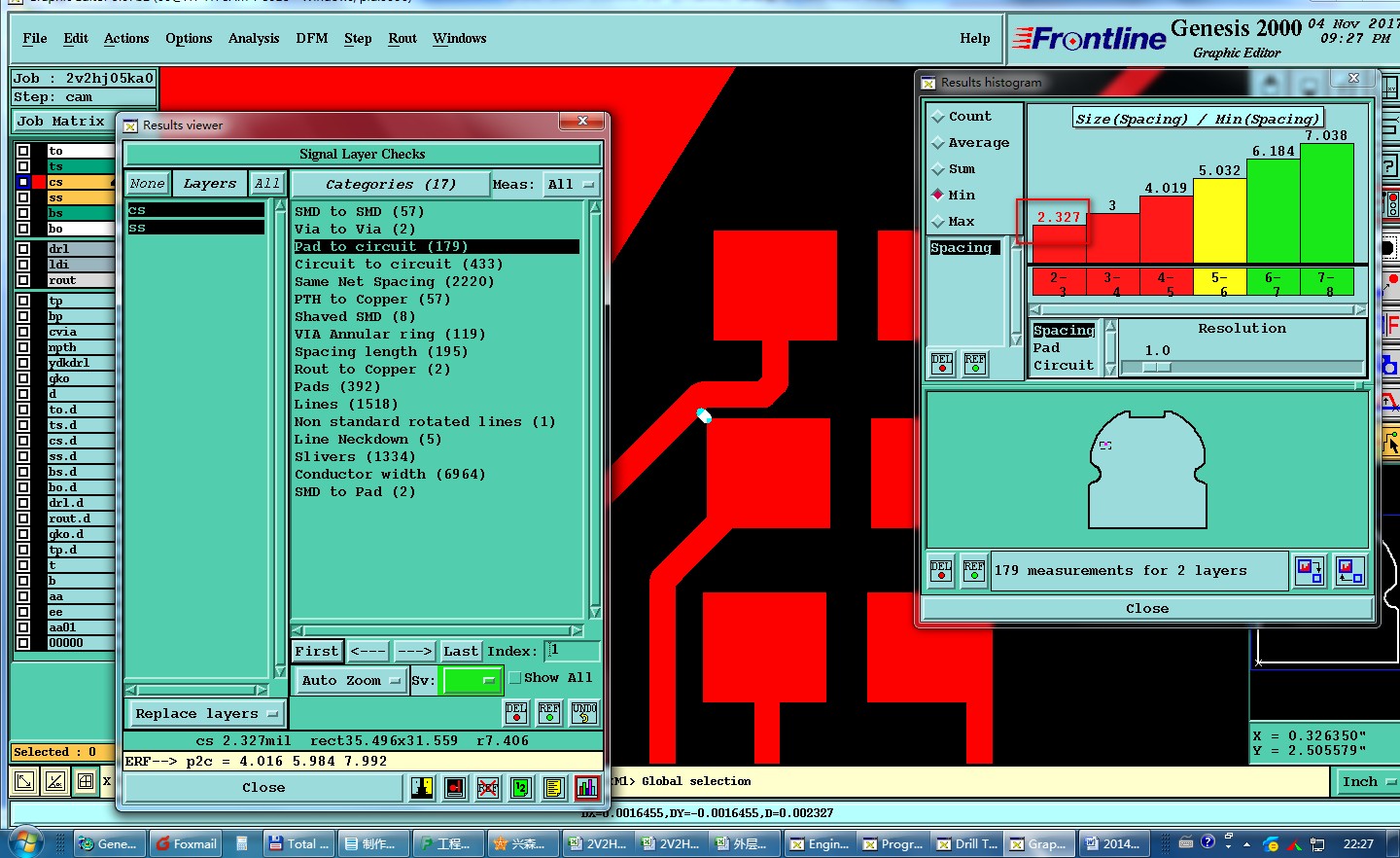Click the green numbered page icon
Screen dimensions: 1400x858
pos(521,788)
